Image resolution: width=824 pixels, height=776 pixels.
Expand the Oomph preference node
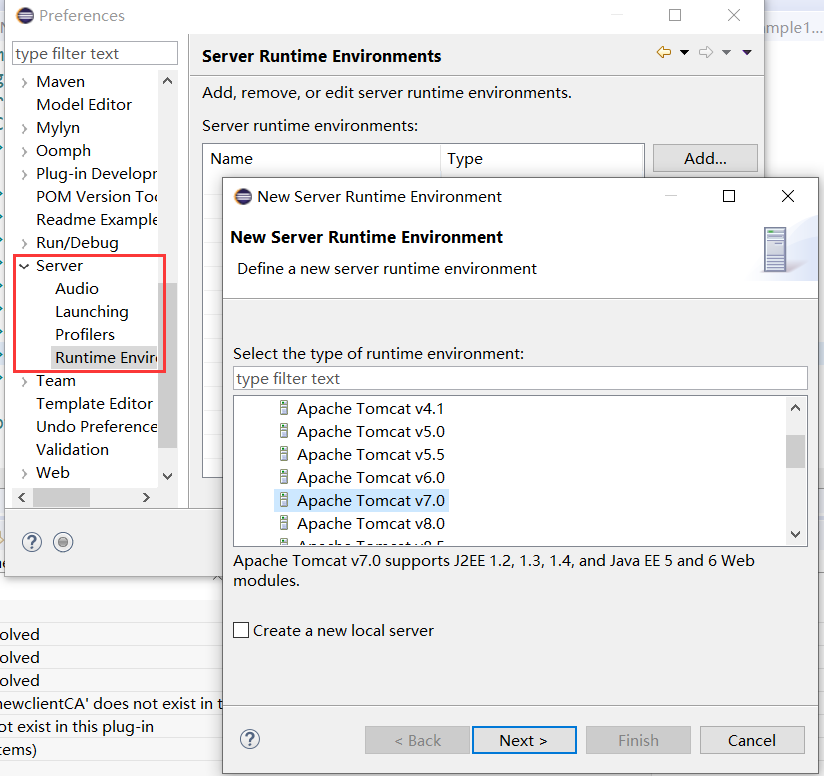pyautogui.click(x=24, y=151)
